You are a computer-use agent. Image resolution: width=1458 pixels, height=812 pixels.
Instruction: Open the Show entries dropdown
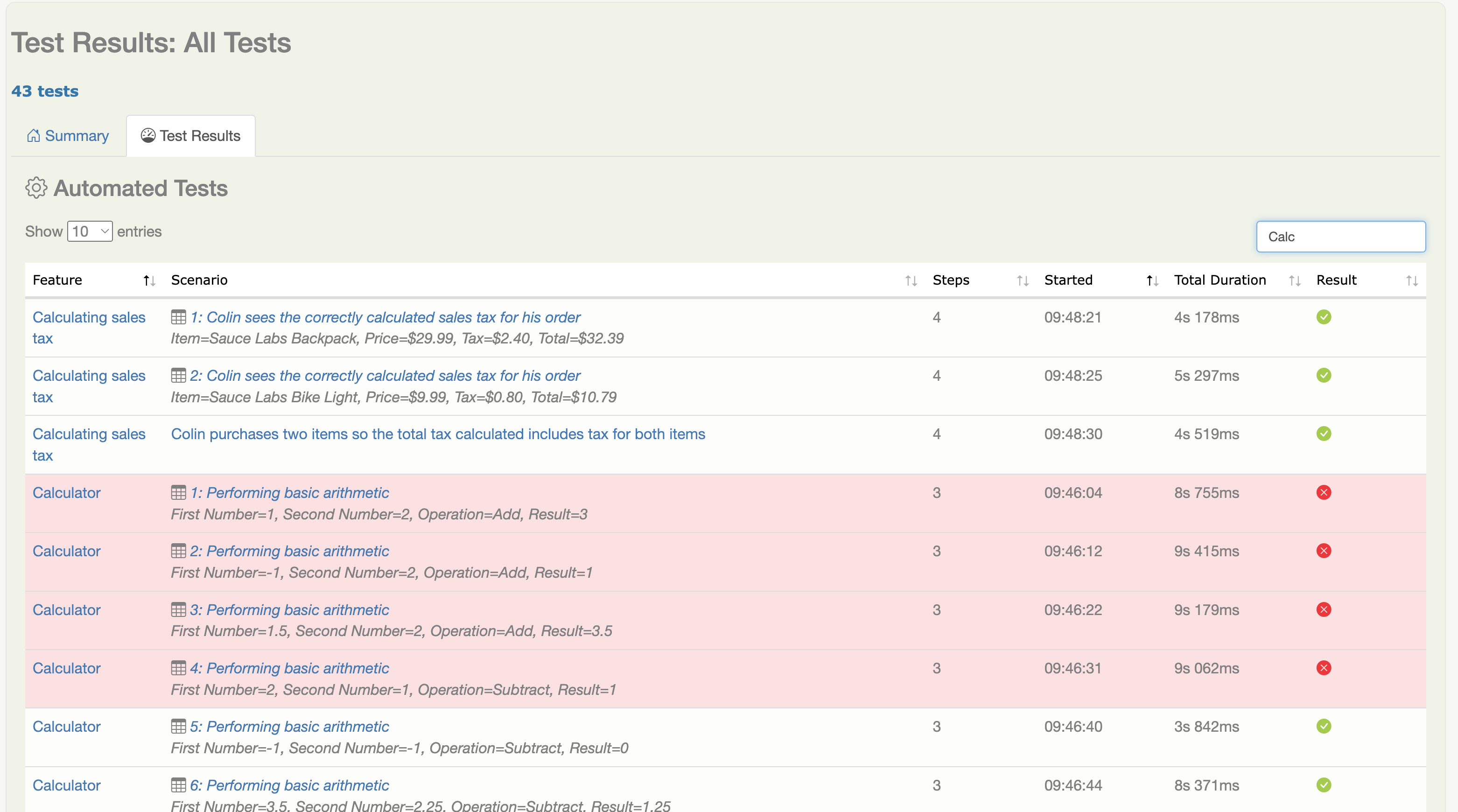[x=90, y=231]
